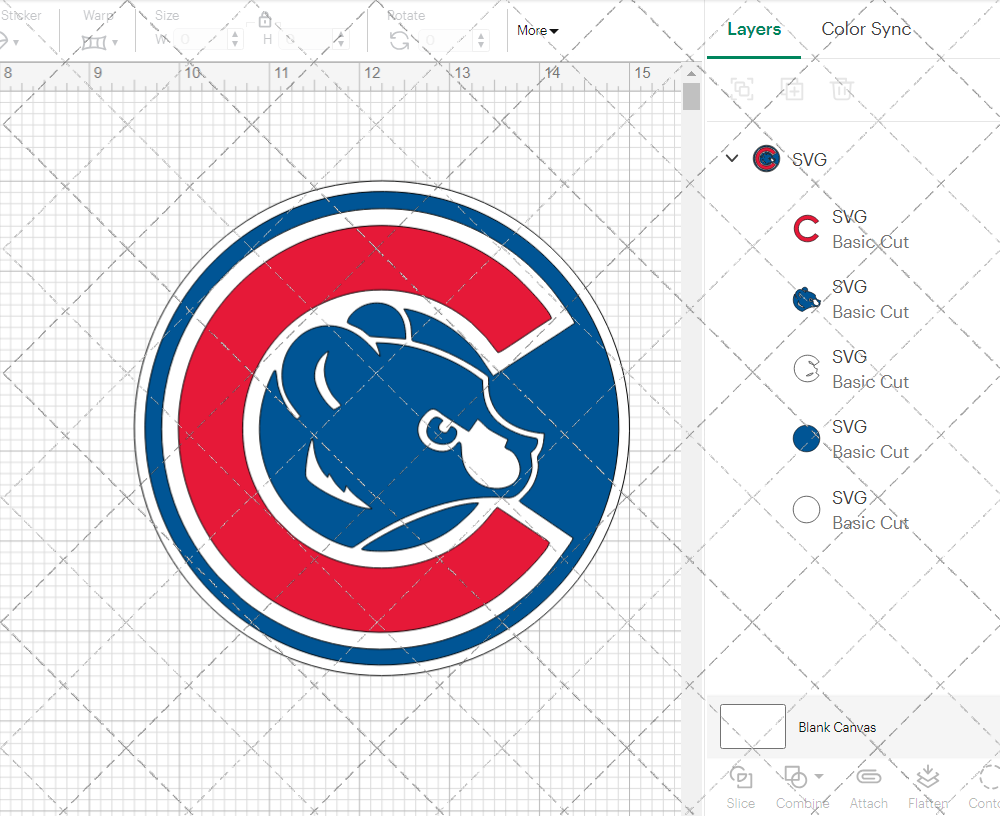1000x816 pixels.
Task: Click the Height stepper arrows
Action: click(341, 40)
